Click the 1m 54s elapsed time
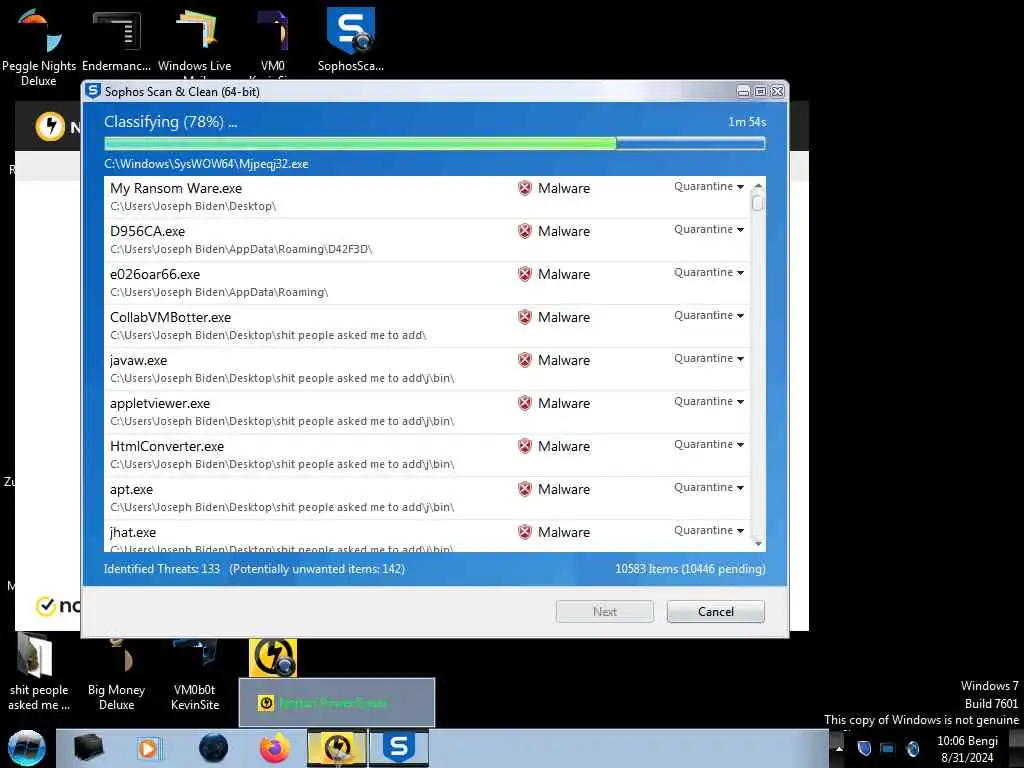 click(x=747, y=122)
